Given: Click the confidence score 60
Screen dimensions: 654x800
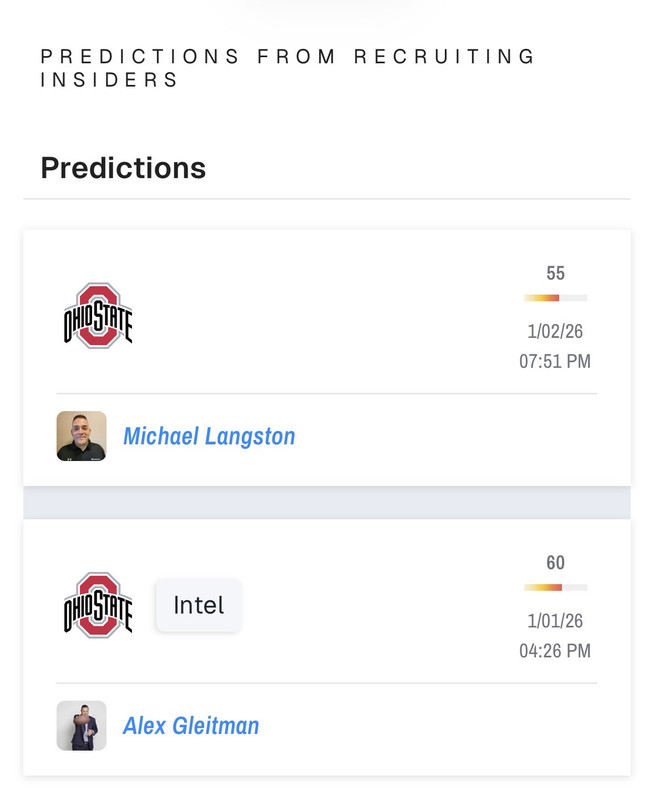Looking at the screenshot, I should 556,563.
